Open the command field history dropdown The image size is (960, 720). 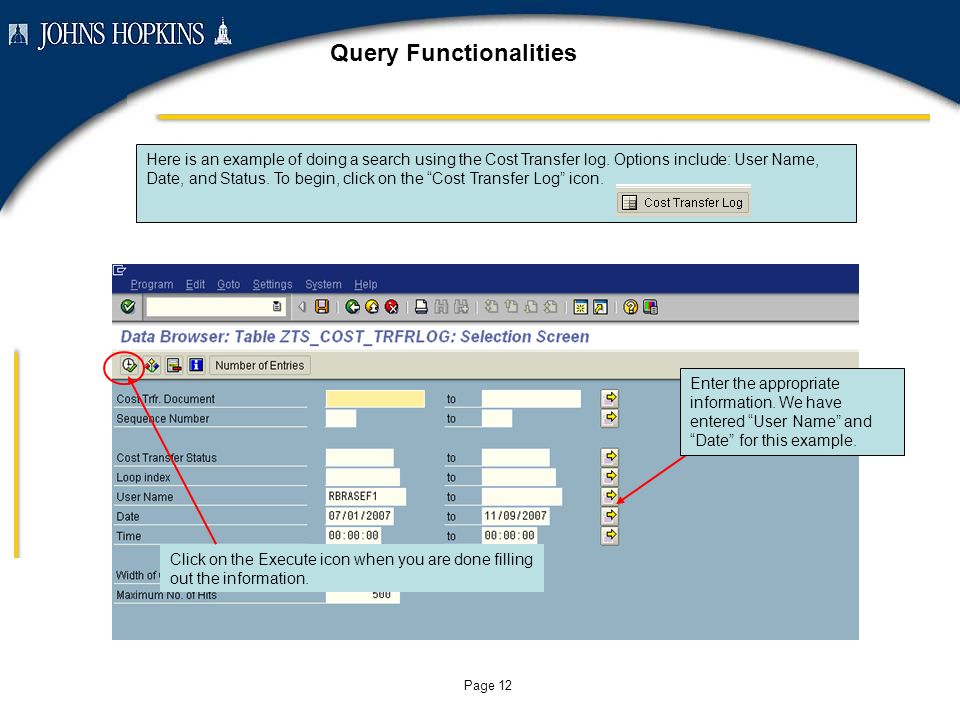(x=277, y=307)
